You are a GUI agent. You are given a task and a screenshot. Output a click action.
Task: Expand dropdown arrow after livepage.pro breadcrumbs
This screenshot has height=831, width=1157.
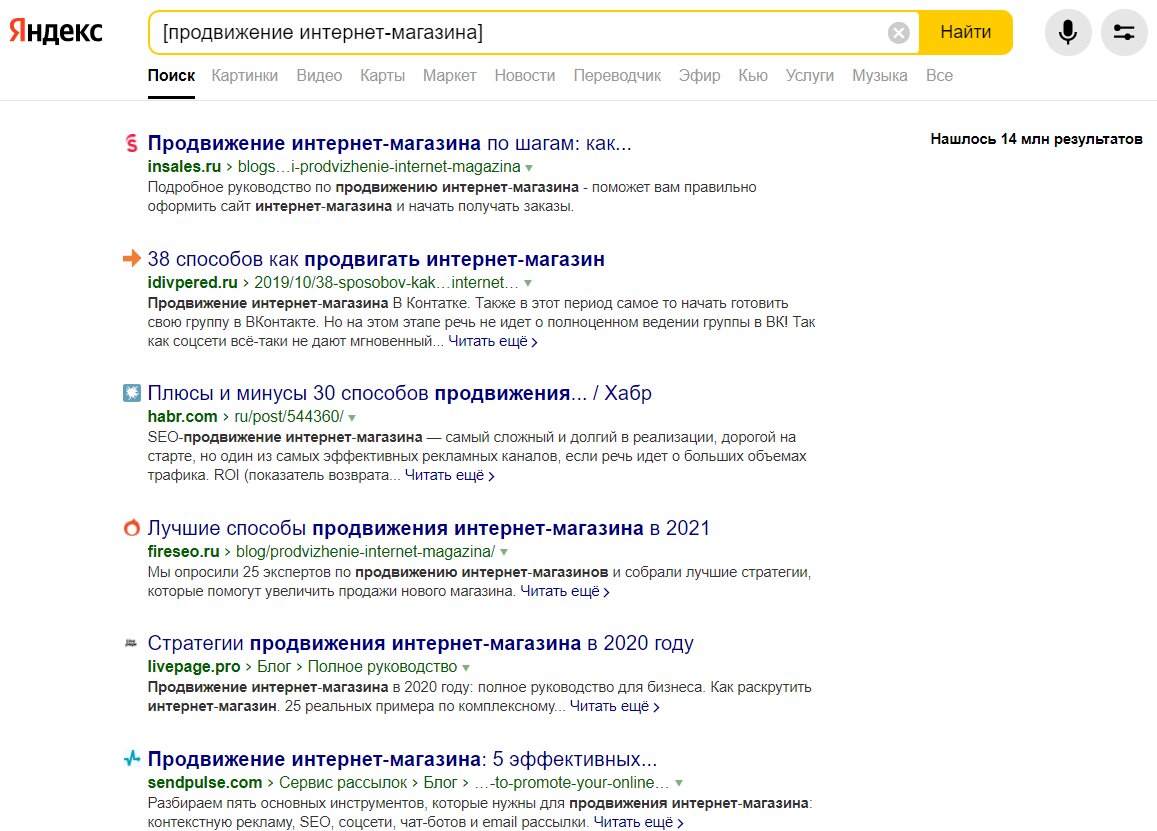(466, 667)
